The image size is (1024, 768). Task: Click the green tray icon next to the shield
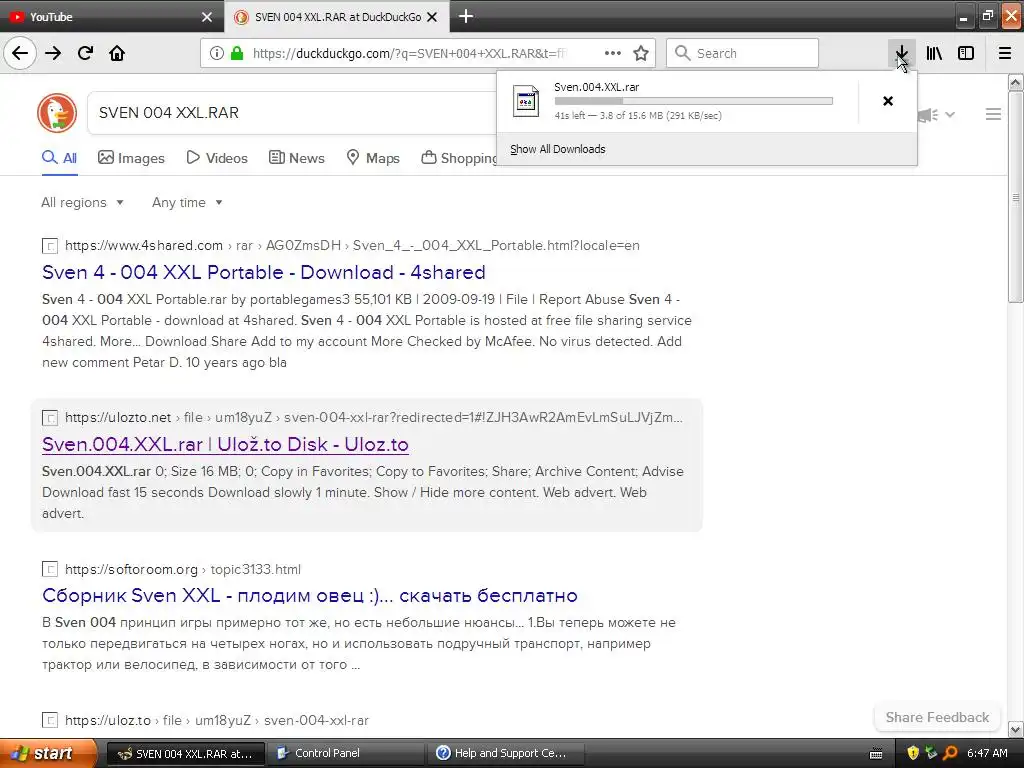pyautogui.click(x=931, y=753)
